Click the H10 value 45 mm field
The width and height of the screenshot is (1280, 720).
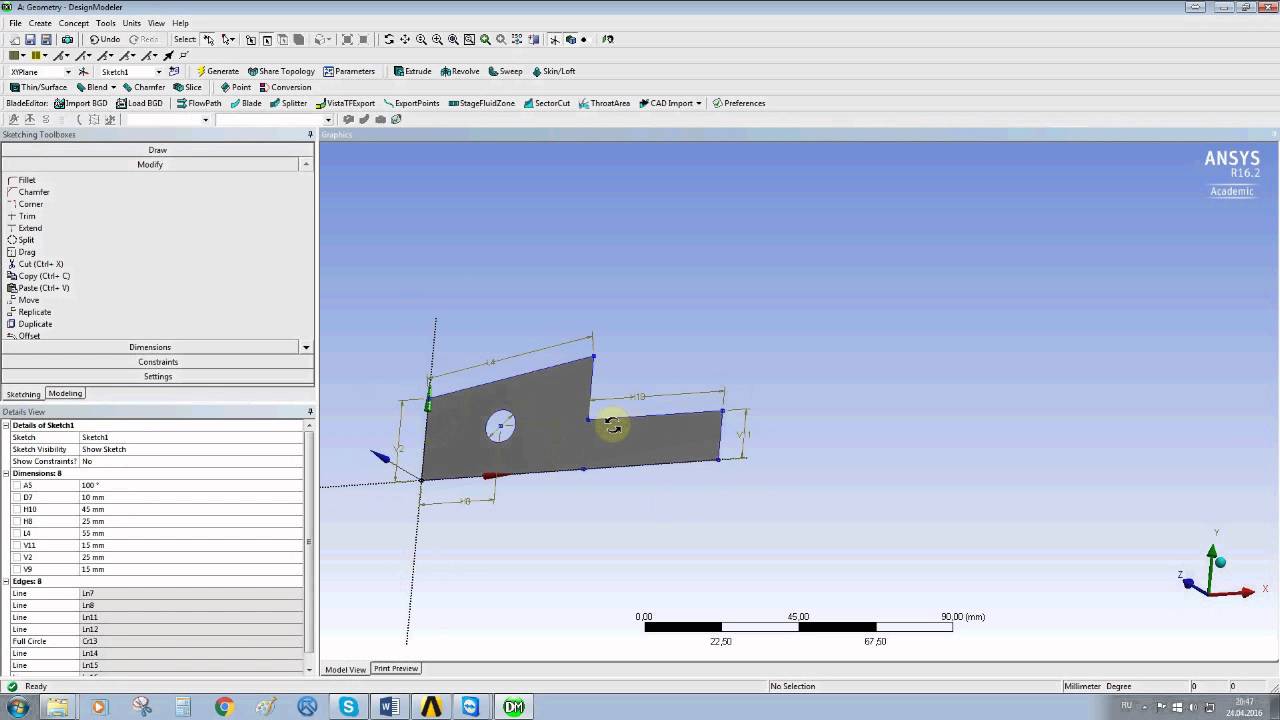pyautogui.click(x=191, y=509)
